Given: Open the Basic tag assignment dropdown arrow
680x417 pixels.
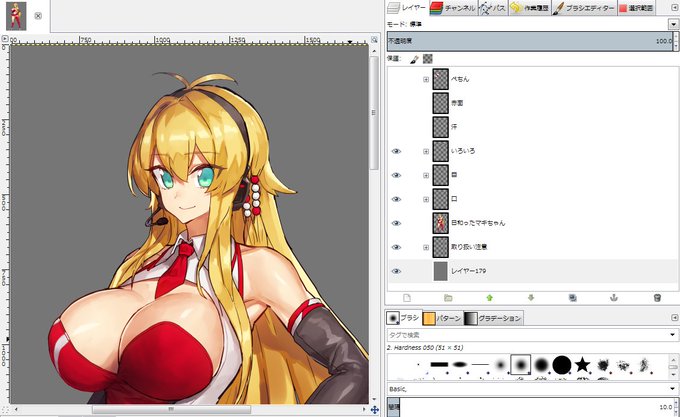Looking at the screenshot, I should pyautogui.click(x=673, y=389).
